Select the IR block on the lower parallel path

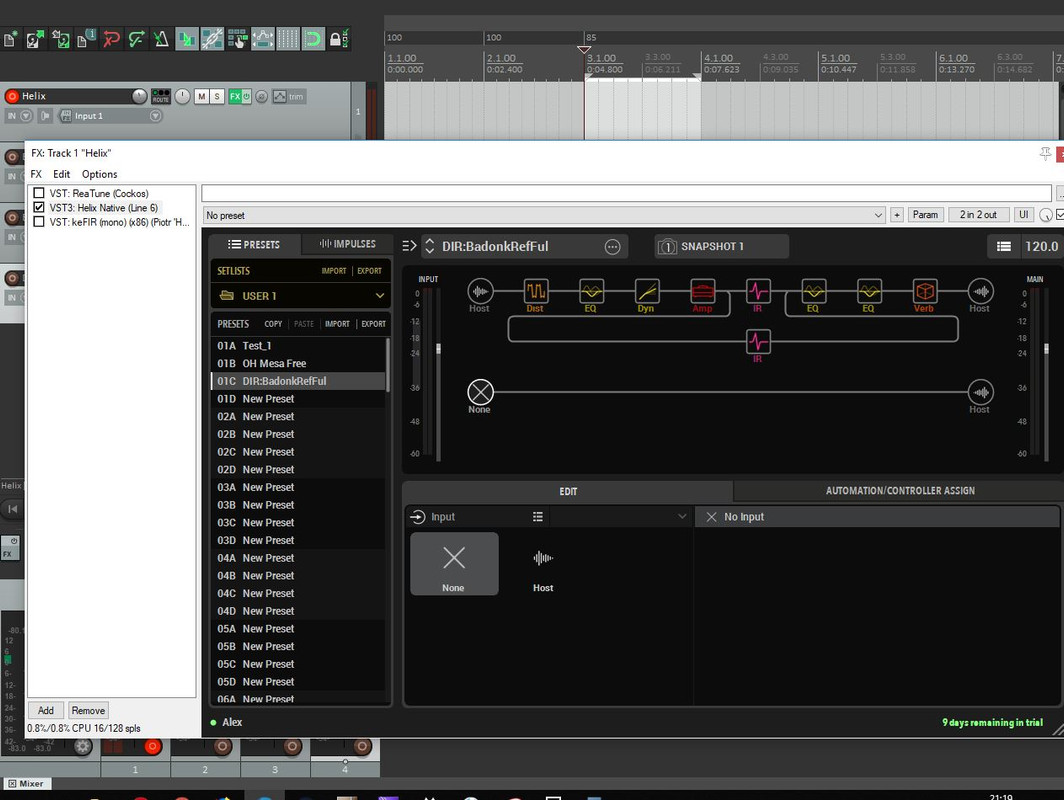pyautogui.click(x=757, y=341)
